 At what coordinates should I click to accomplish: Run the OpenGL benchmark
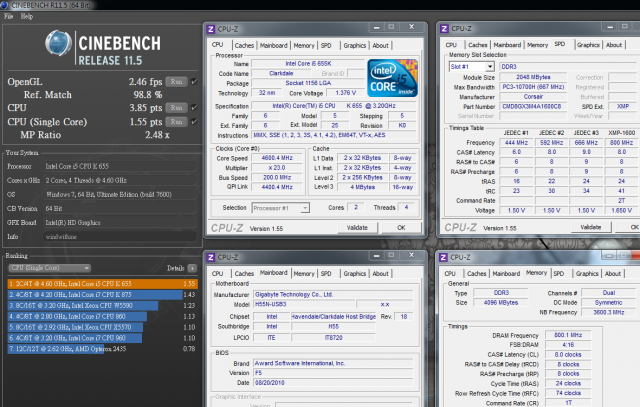click(177, 82)
